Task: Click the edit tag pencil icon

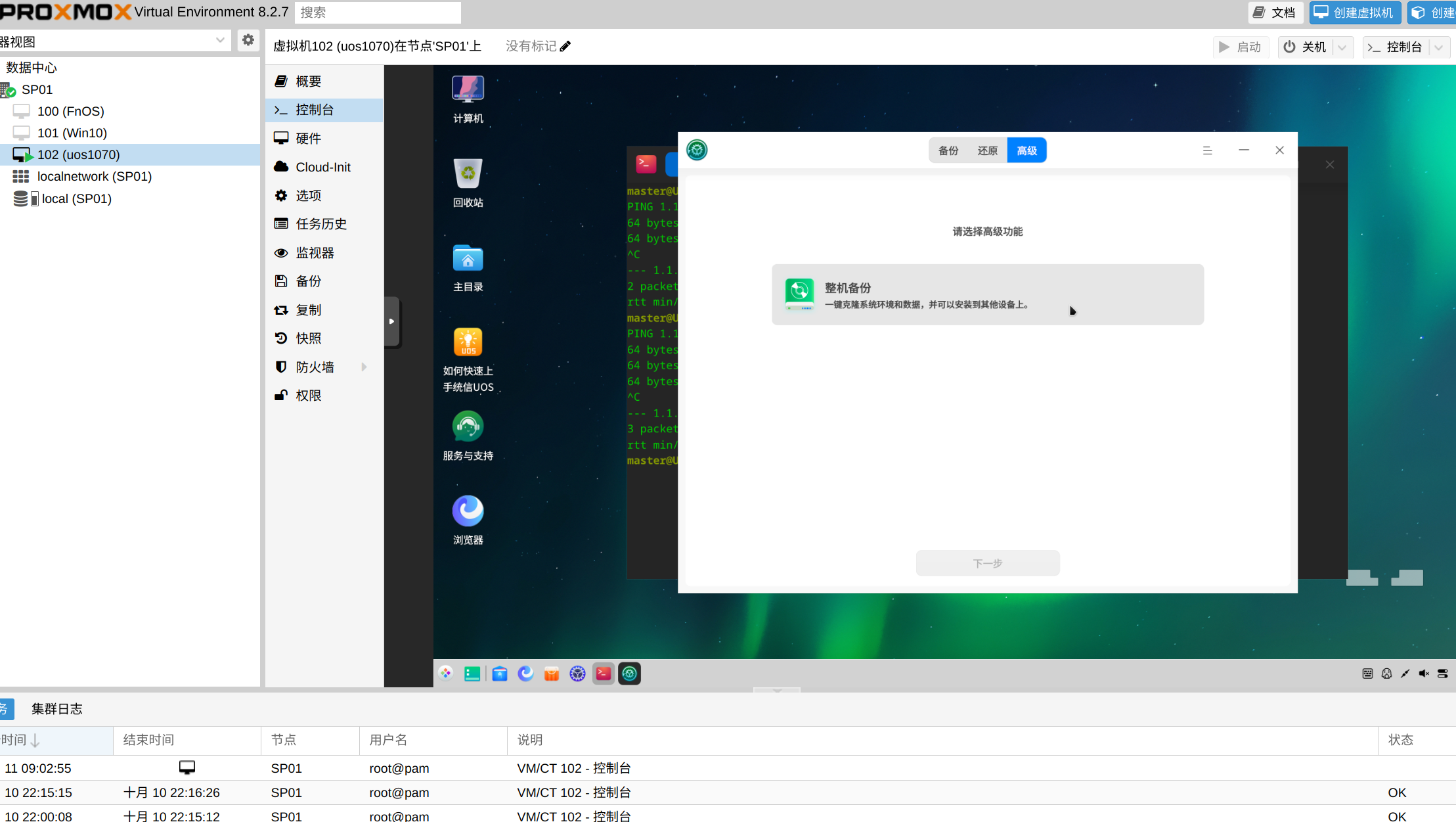Action: tap(565, 46)
